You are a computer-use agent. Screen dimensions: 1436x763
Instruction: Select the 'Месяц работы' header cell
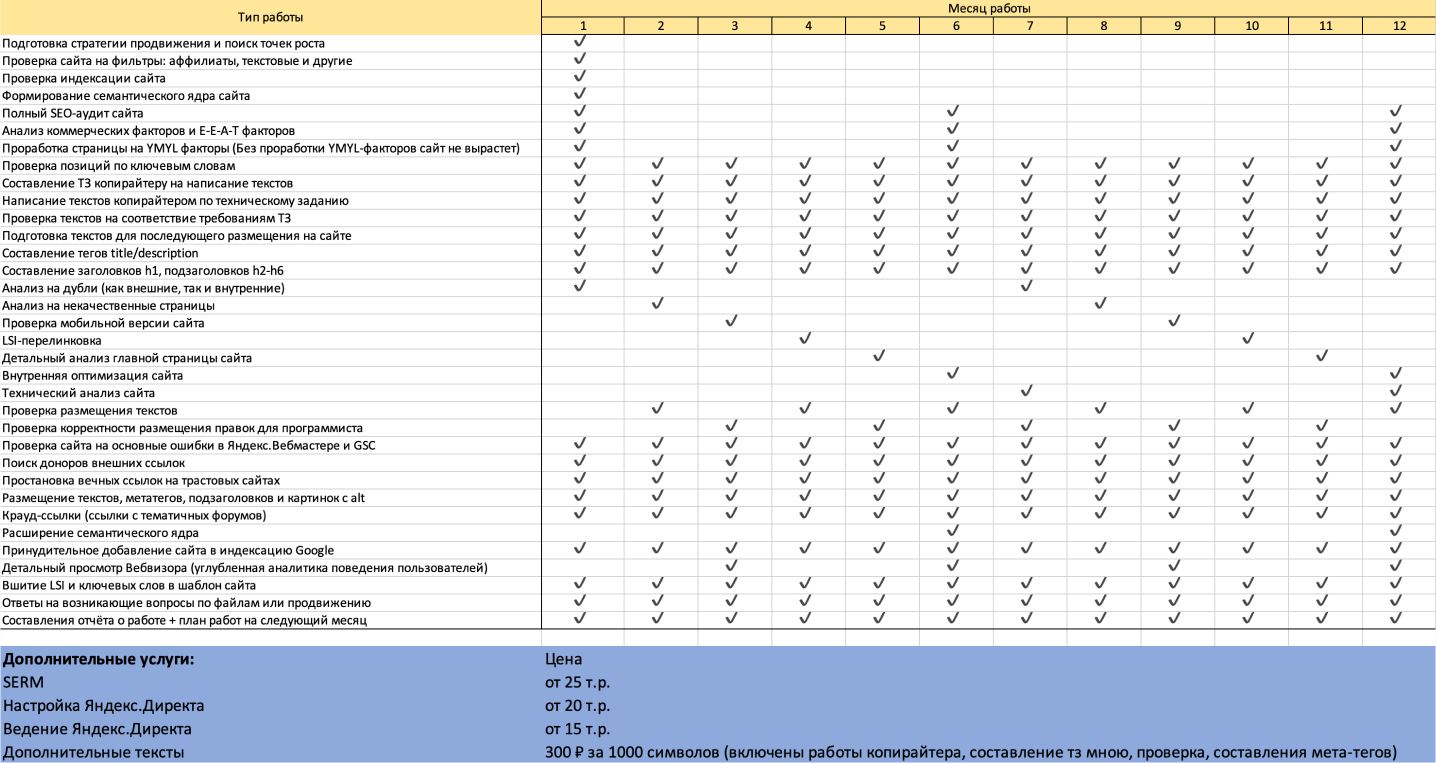pos(989,9)
